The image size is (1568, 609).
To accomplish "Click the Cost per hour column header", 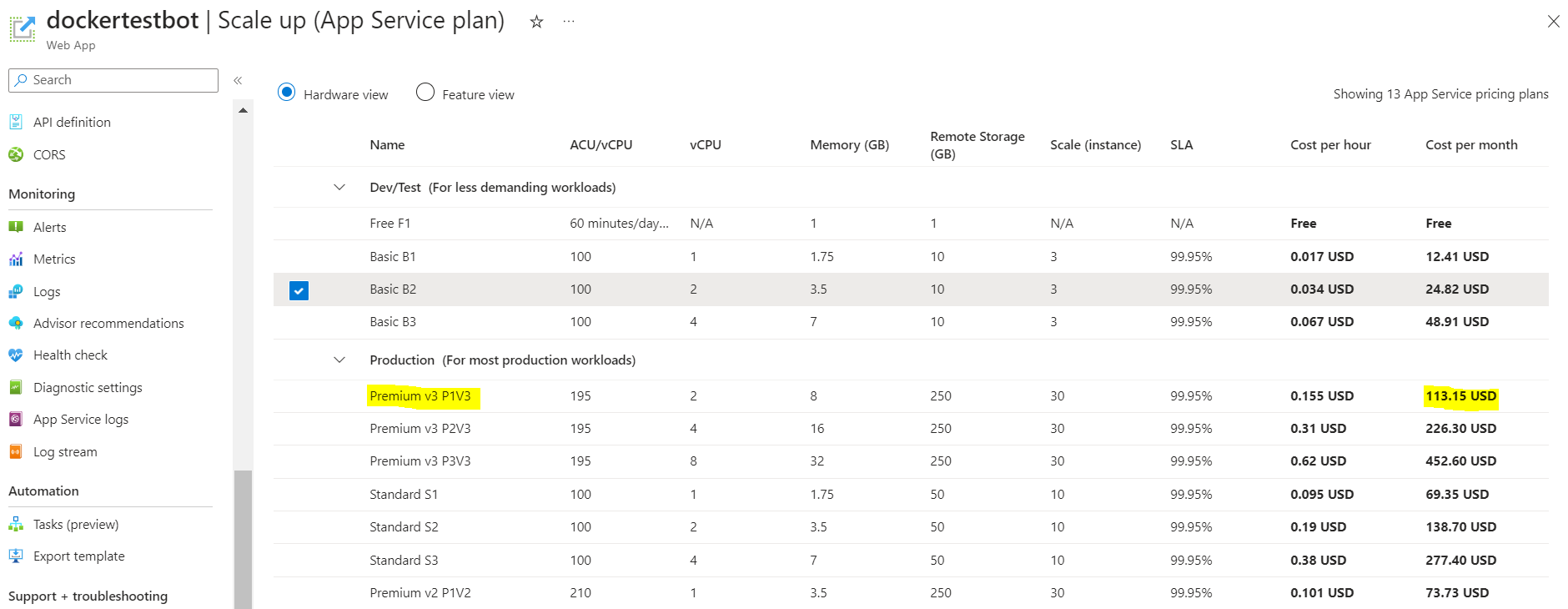I will 1330,144.
